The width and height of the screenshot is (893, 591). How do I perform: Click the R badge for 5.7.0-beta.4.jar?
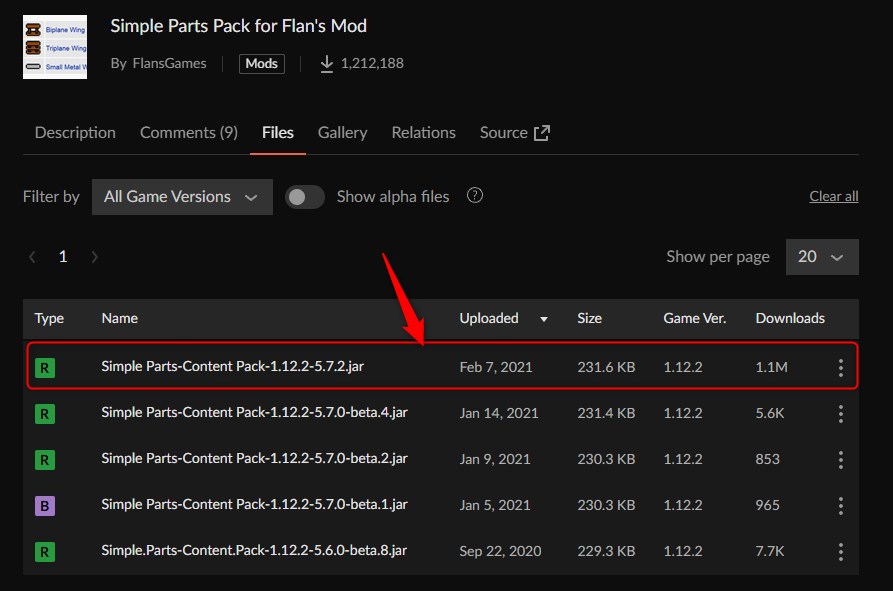[x=45, y=414]
